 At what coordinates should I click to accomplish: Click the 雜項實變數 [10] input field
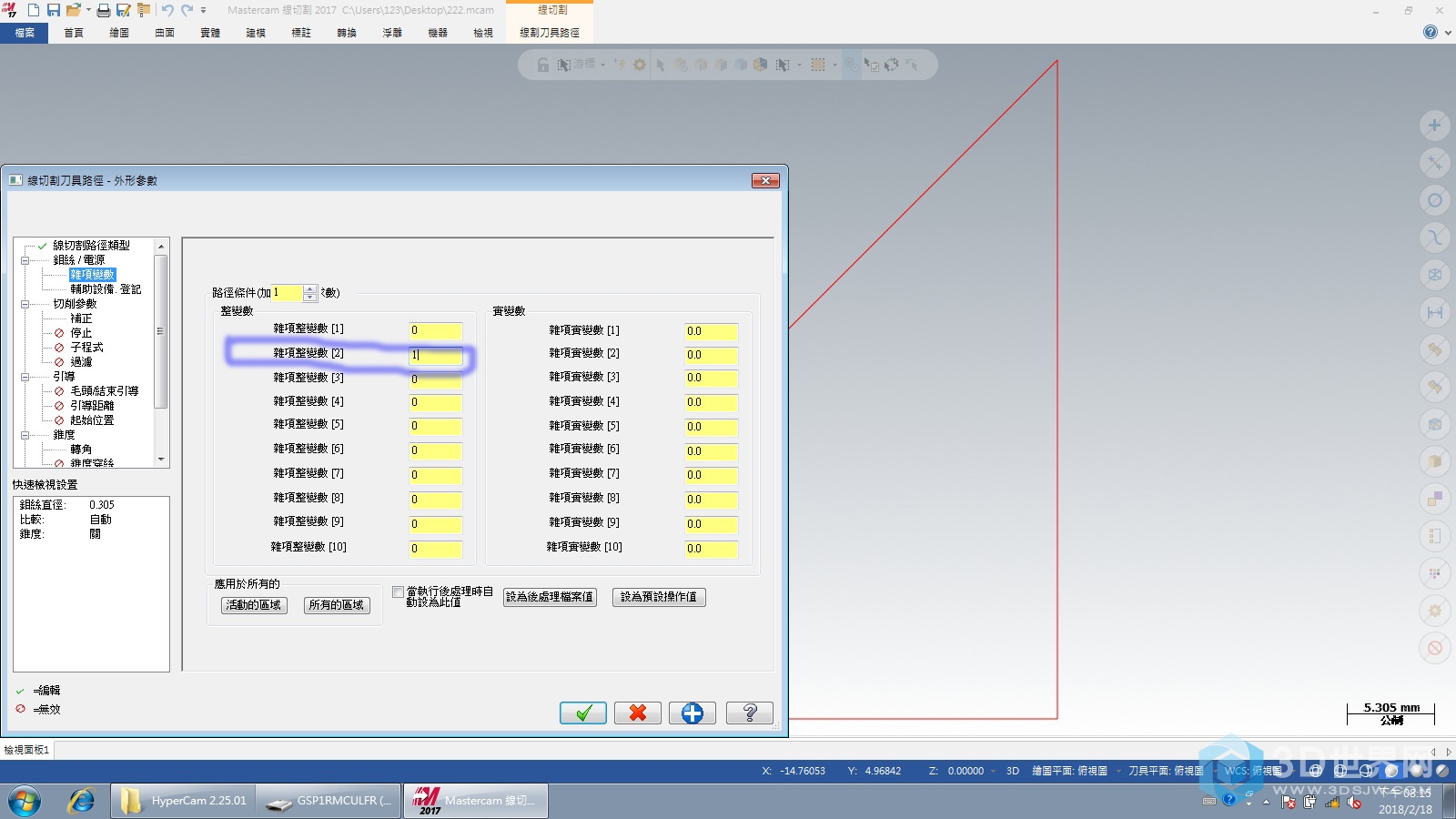click(711, 549)
